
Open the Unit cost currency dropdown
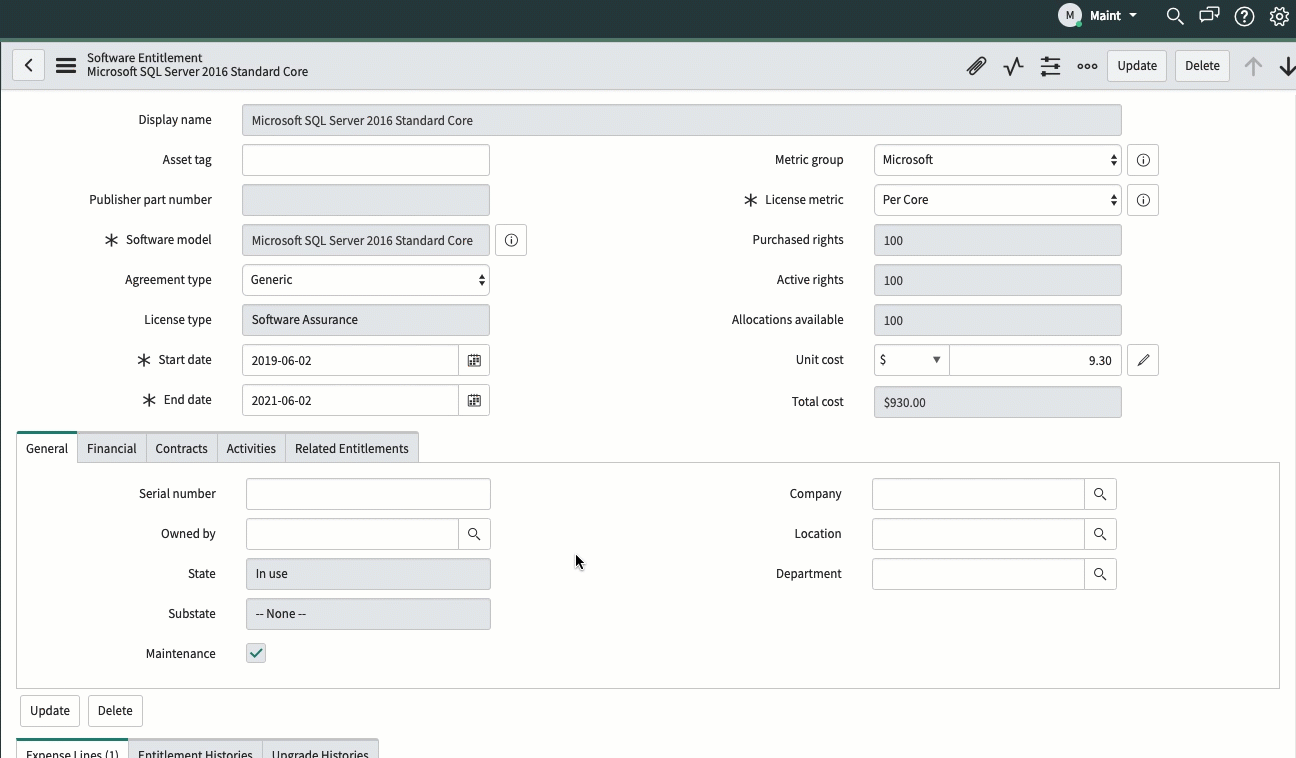pyautogui.click(x=911, y=360)
